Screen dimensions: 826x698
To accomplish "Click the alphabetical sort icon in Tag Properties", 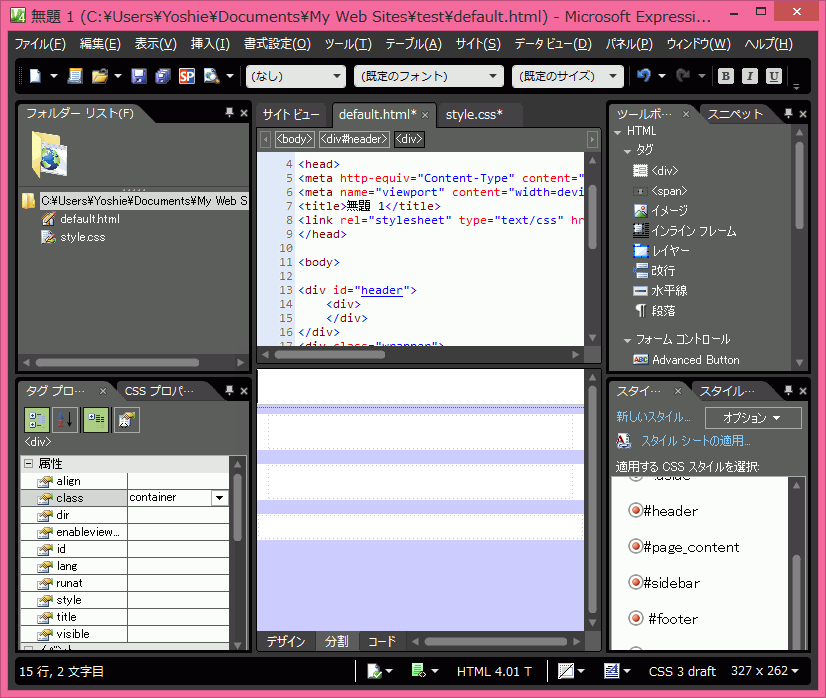I will 65,420.
